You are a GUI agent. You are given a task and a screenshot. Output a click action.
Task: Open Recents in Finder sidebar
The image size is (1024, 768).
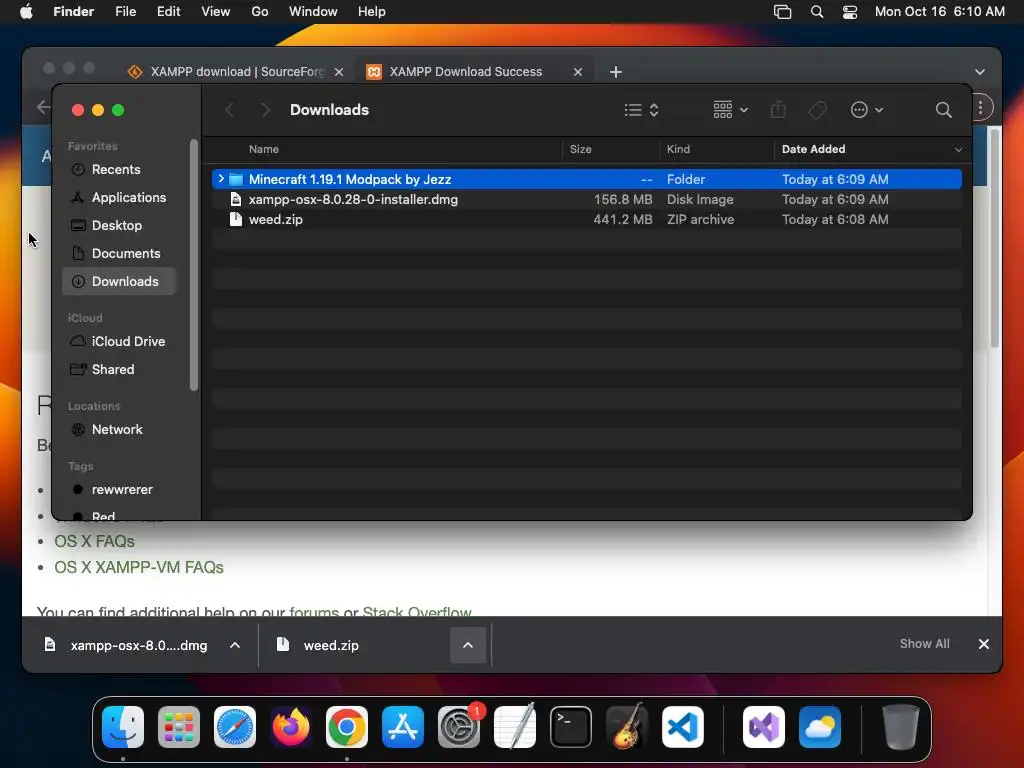point(119,169)
